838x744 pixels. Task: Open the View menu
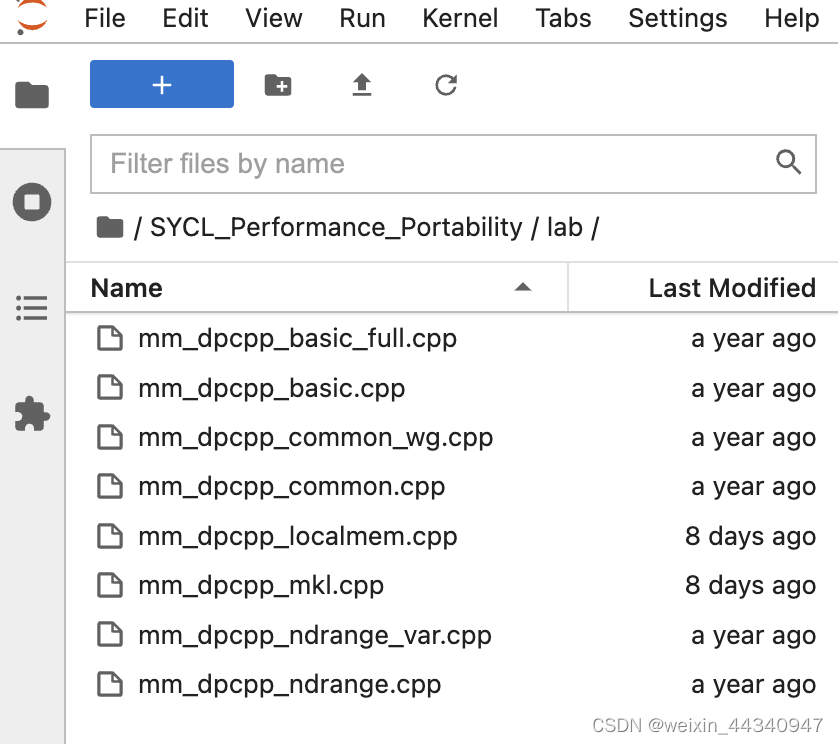[x=274, y=19]
